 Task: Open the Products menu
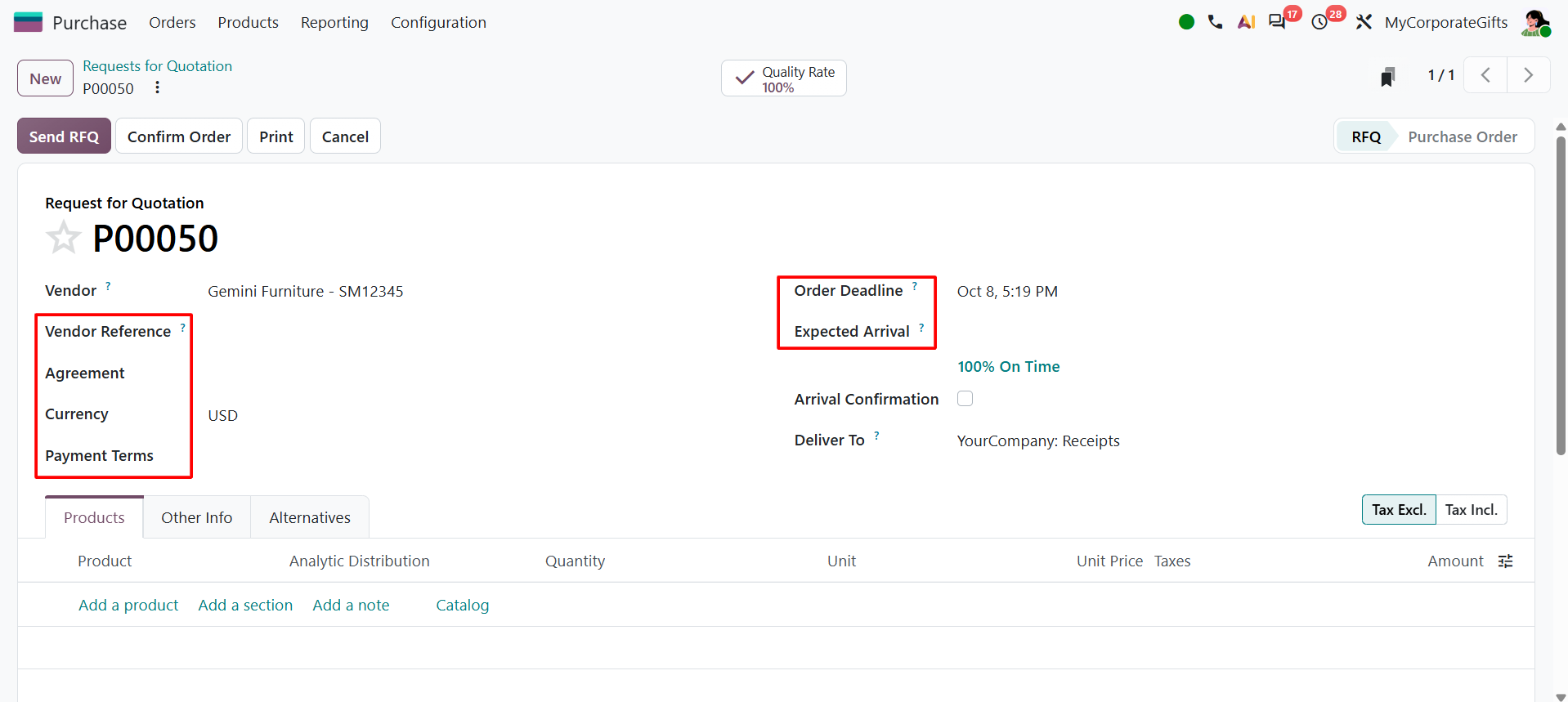coord(248,22)
